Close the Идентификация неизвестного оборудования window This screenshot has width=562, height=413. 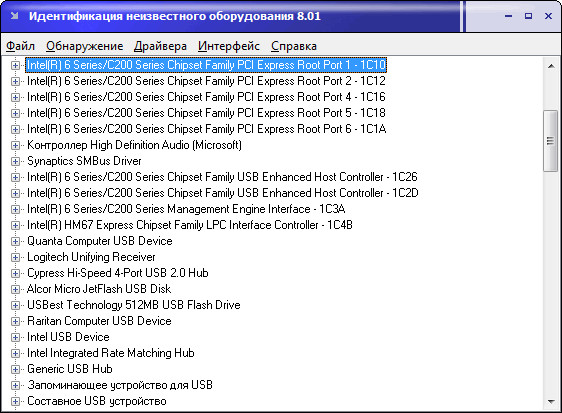click(x=548, y=16)
